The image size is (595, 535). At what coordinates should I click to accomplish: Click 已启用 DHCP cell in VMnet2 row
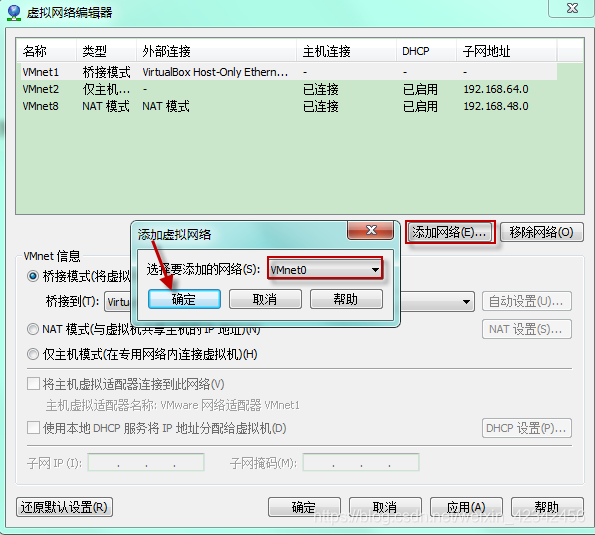point(420,89)
